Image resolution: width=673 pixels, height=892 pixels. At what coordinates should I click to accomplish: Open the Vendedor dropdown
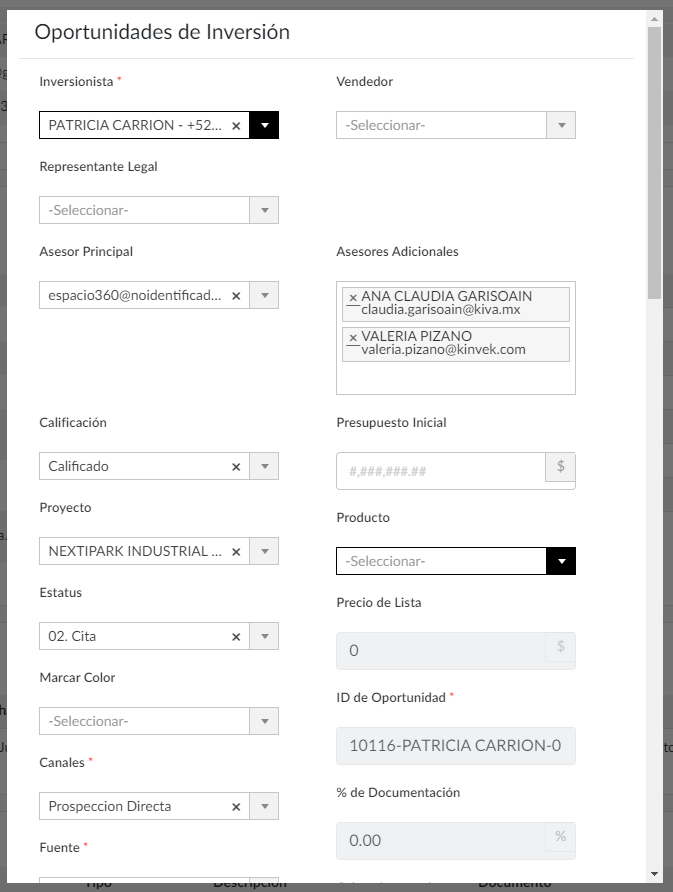[x=456, y=125]
